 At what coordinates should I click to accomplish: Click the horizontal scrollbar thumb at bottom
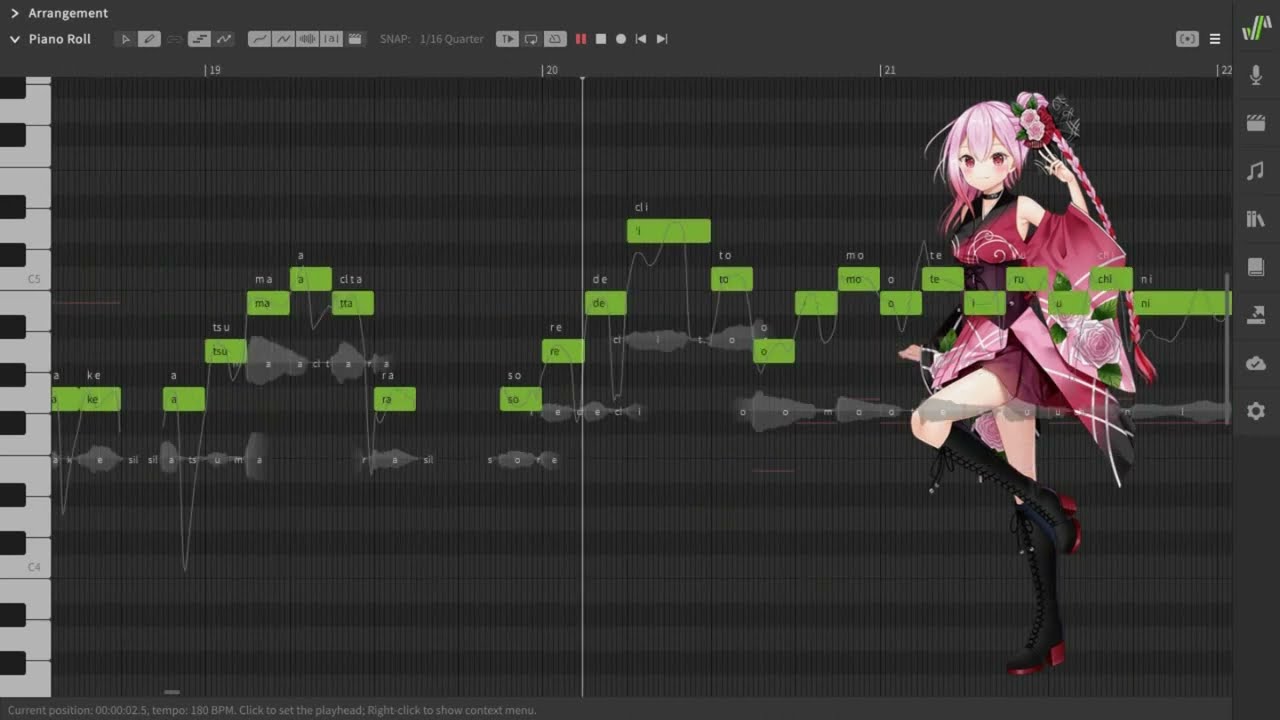[172, 692]
